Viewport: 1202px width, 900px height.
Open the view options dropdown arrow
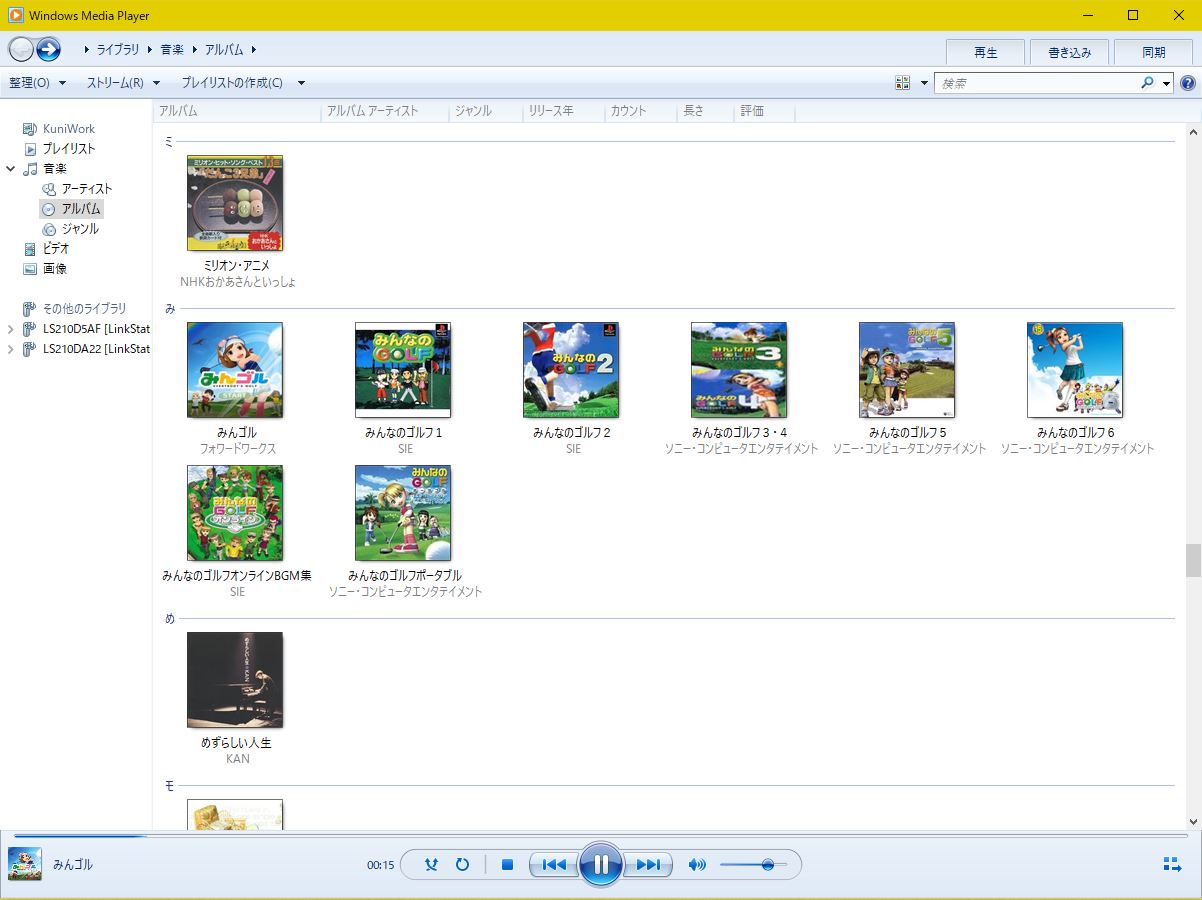tap(924, 84)
